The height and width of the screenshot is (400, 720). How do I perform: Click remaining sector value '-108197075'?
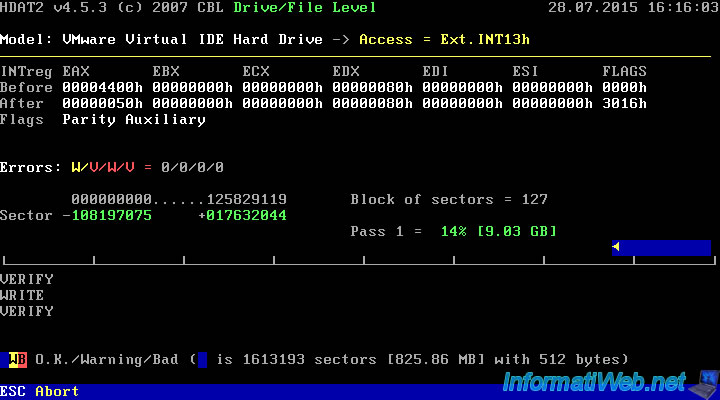(107, 215)
